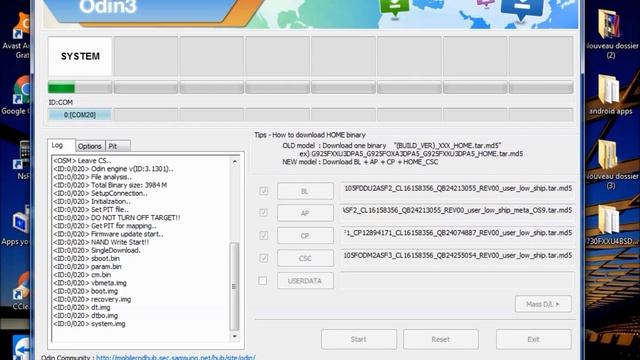Select the 'DO NOT TURN OFF TARGET!!' log line
640x360 pixels.
click(117, 218)
